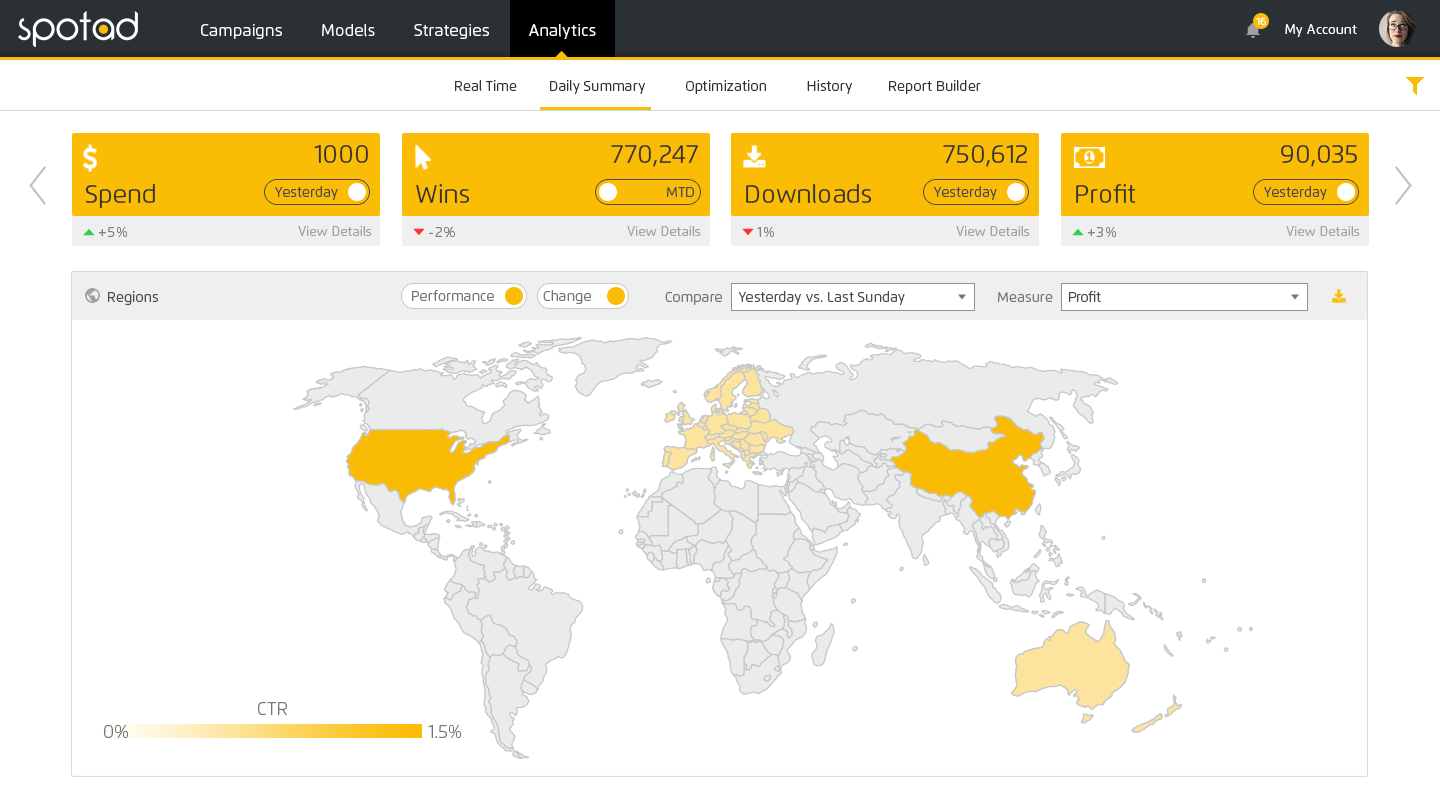Go to next summary cards
Viewport: 1440px width, 810px height.
pos(1403,186)
